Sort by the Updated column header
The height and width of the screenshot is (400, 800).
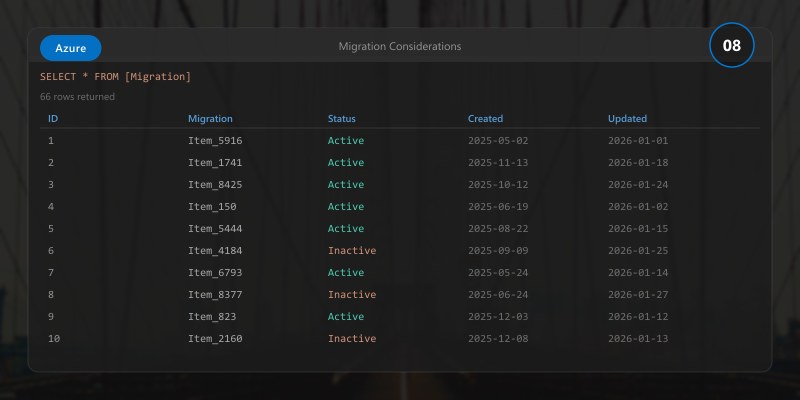pyautogui.click(x=627, y=118)
